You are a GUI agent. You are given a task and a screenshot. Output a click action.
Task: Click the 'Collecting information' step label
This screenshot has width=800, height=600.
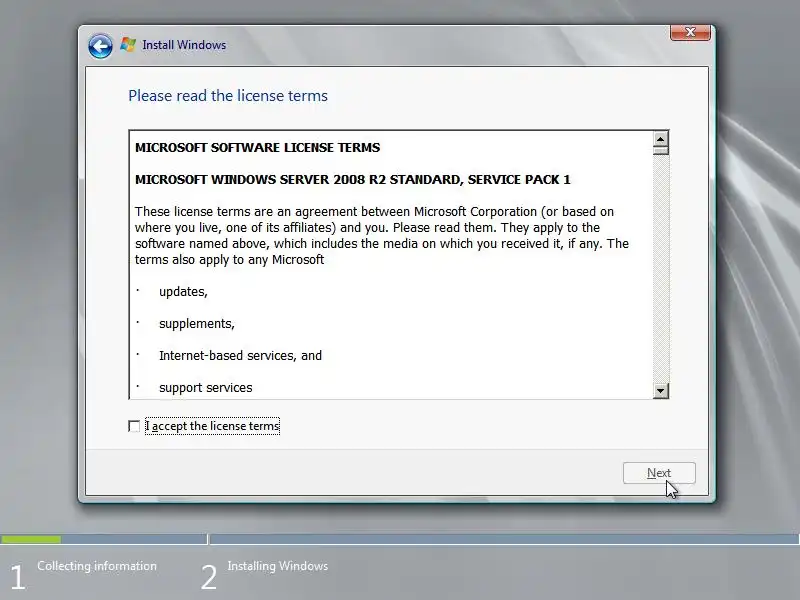coord(97,566)
